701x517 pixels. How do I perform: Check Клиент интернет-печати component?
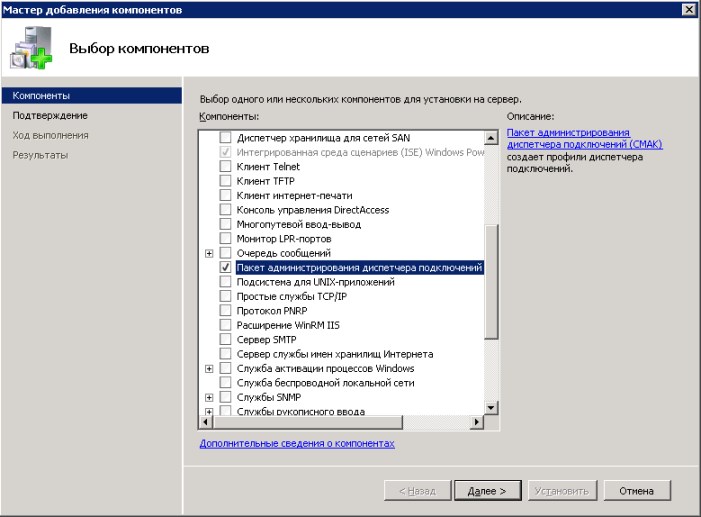tap(225, 195)
